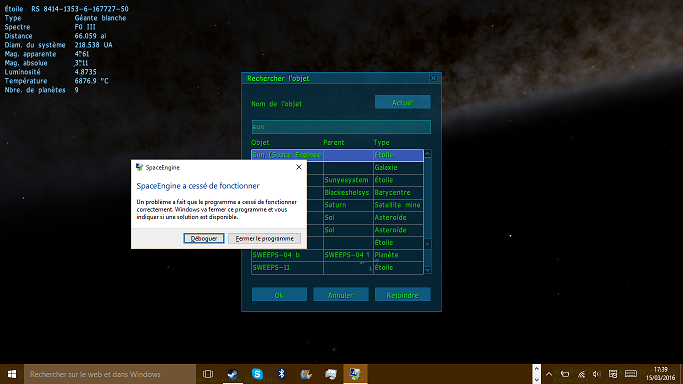Screen dimensions: 683x384
Task: Click Fermer le programme
Action: click(x=264, y=238)
